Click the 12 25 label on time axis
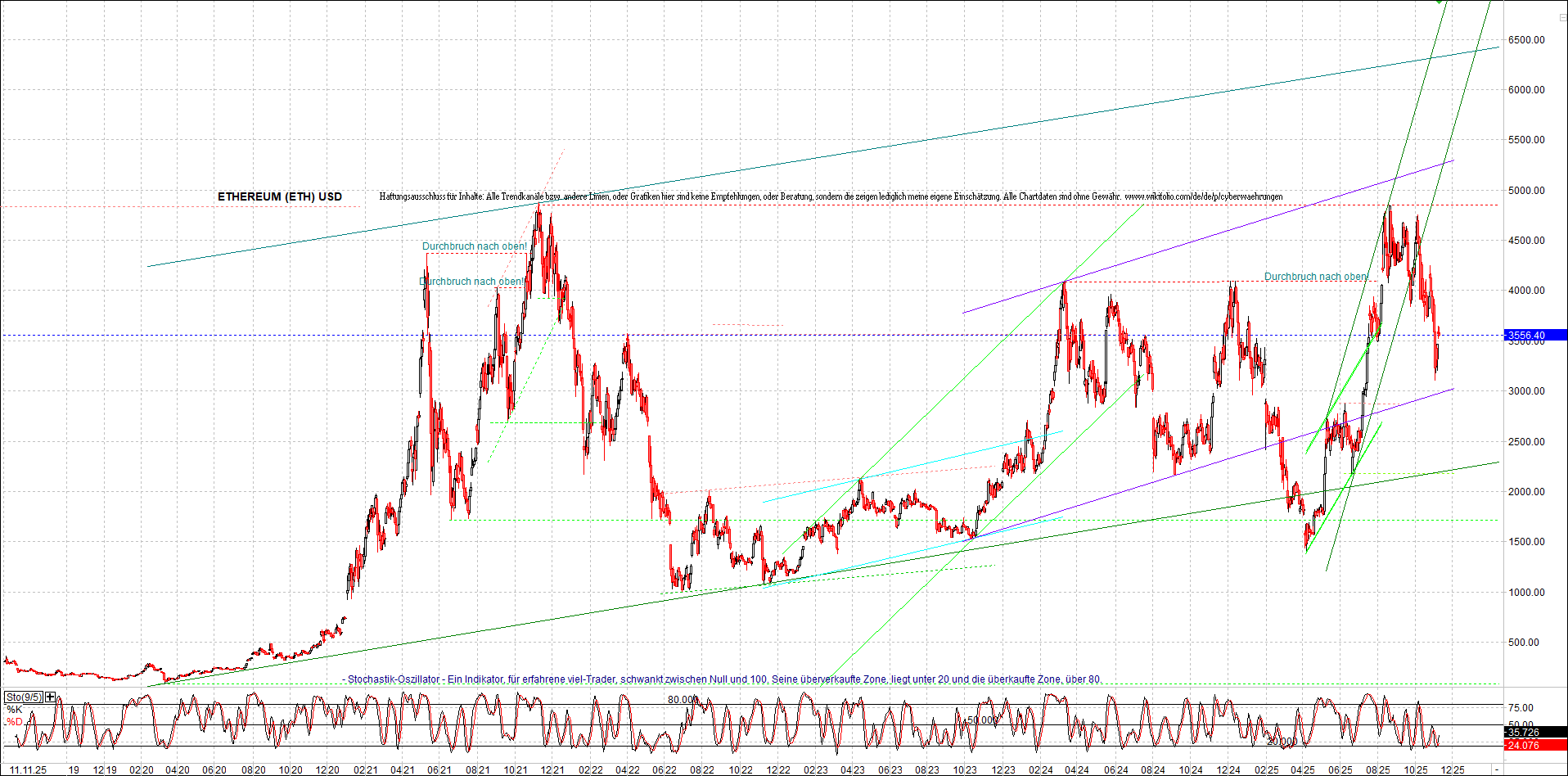 coord(1453,770)
